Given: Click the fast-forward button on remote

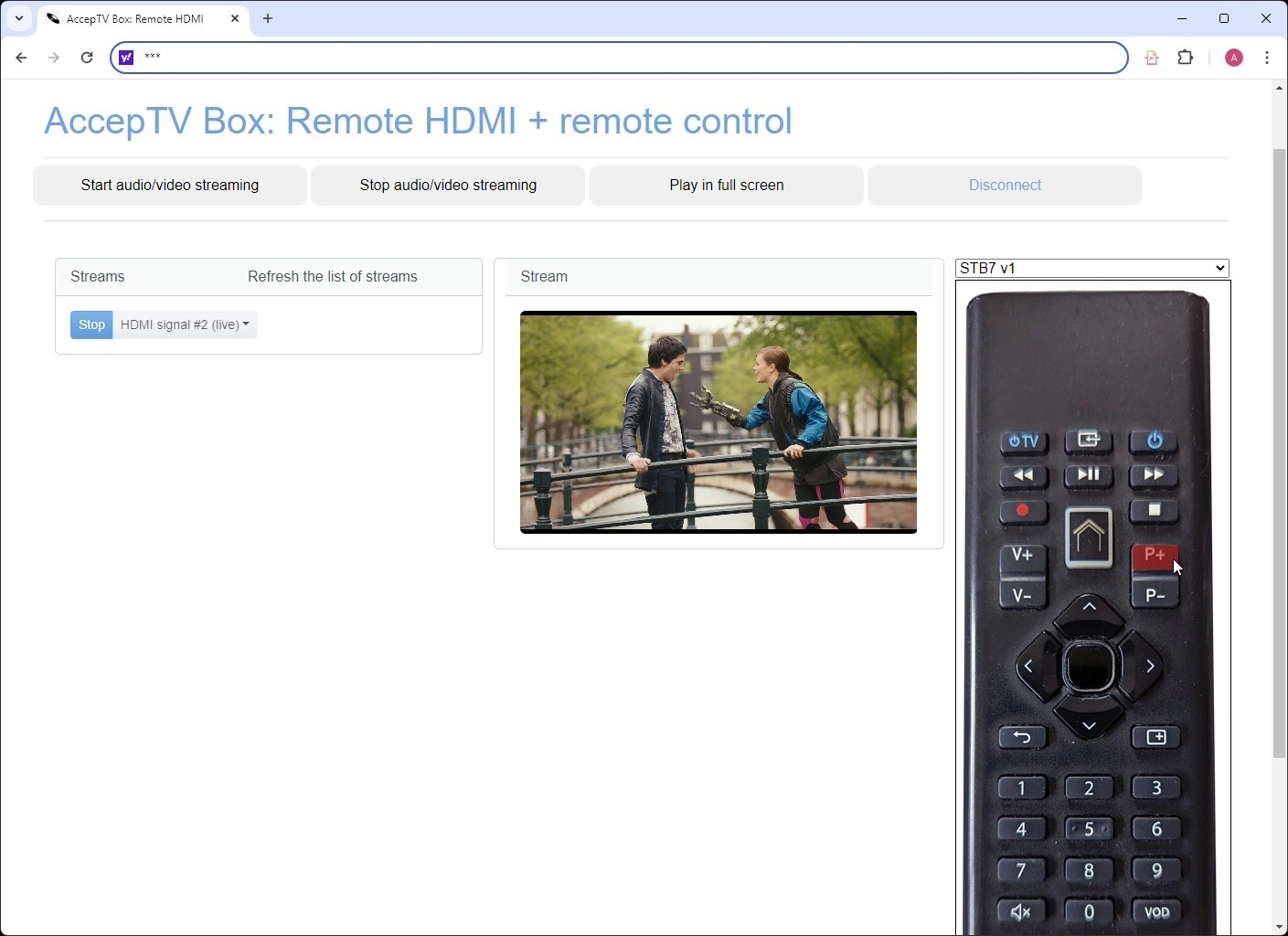Looking at the screenshot, I should pyautogui.click(x=1155, y=475).
